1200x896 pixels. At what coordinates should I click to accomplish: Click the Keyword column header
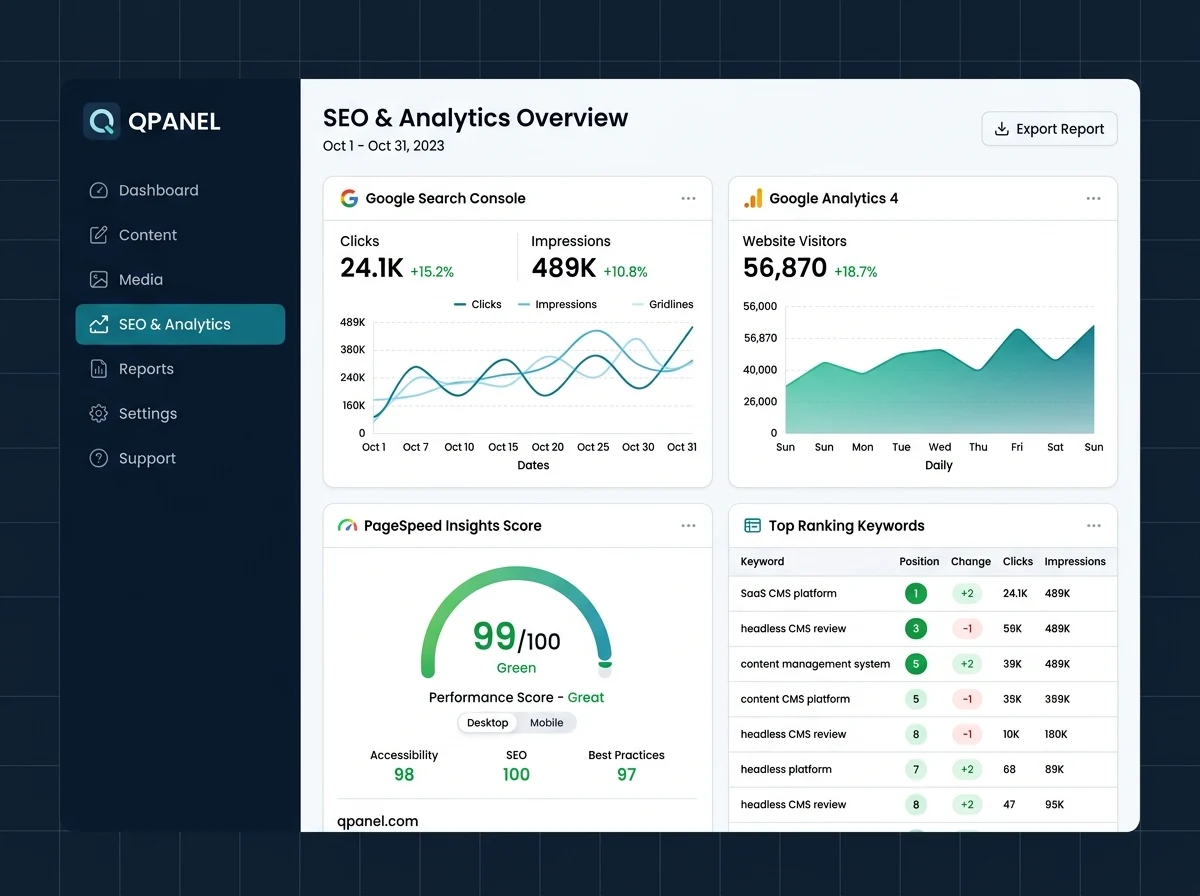(x=762, y=561)
